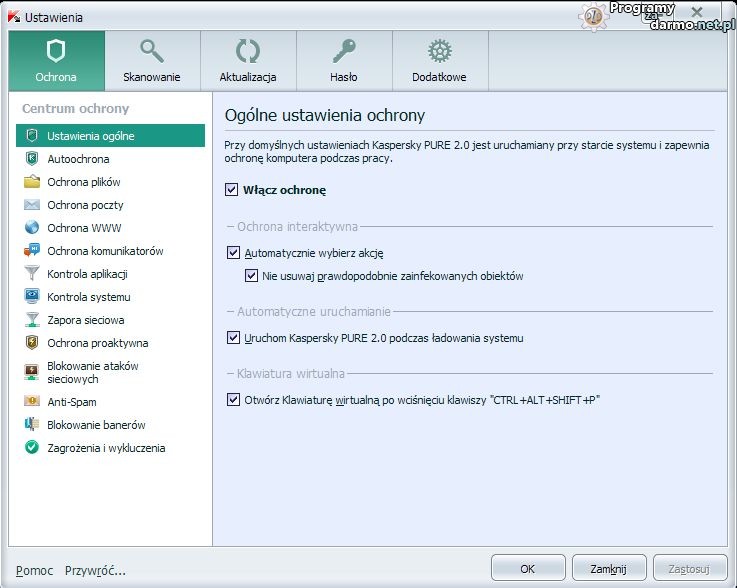The width and height of the screenshot is (737, 588).
Task: Toggle Otwórz Klawiaturę wirtualną hotkey checkbox
Action: tap(233, 400)
